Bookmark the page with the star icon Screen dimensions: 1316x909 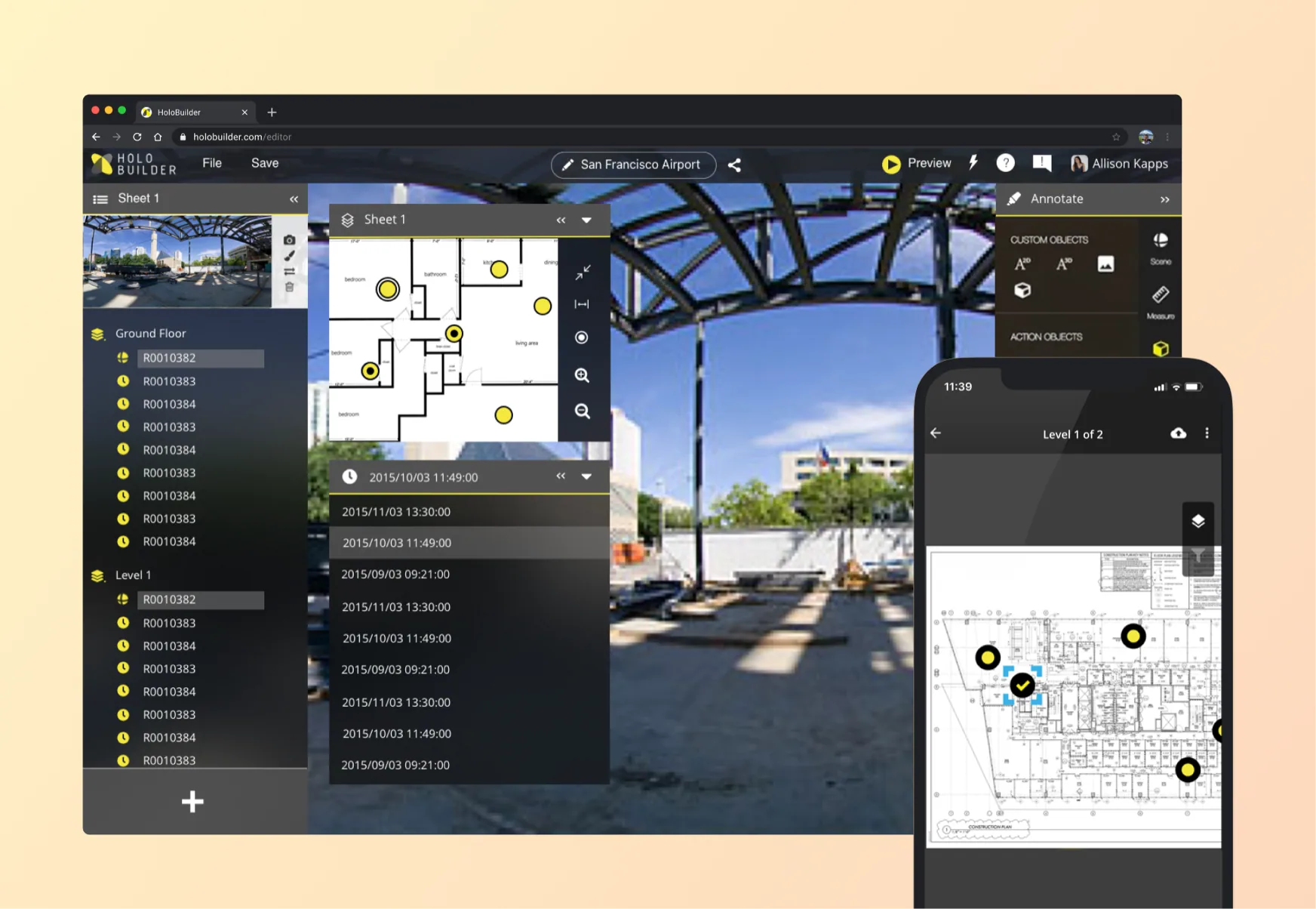(1116, 137)
